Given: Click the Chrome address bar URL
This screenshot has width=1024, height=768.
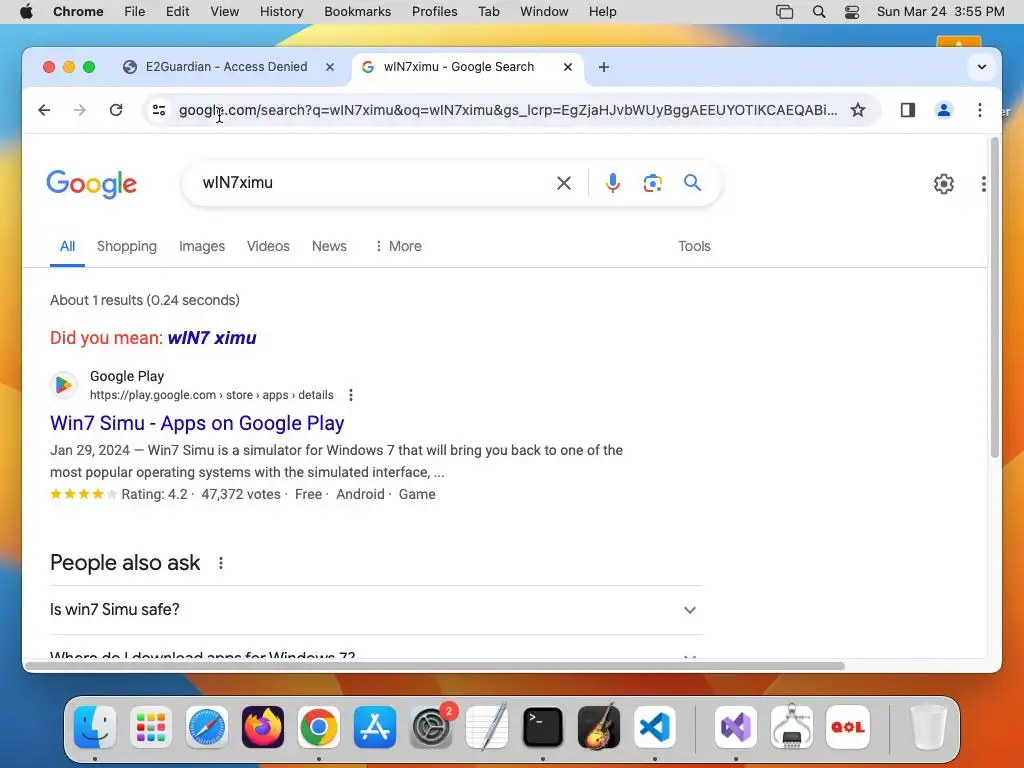Looking at the screenshot, I should (507, 110).
